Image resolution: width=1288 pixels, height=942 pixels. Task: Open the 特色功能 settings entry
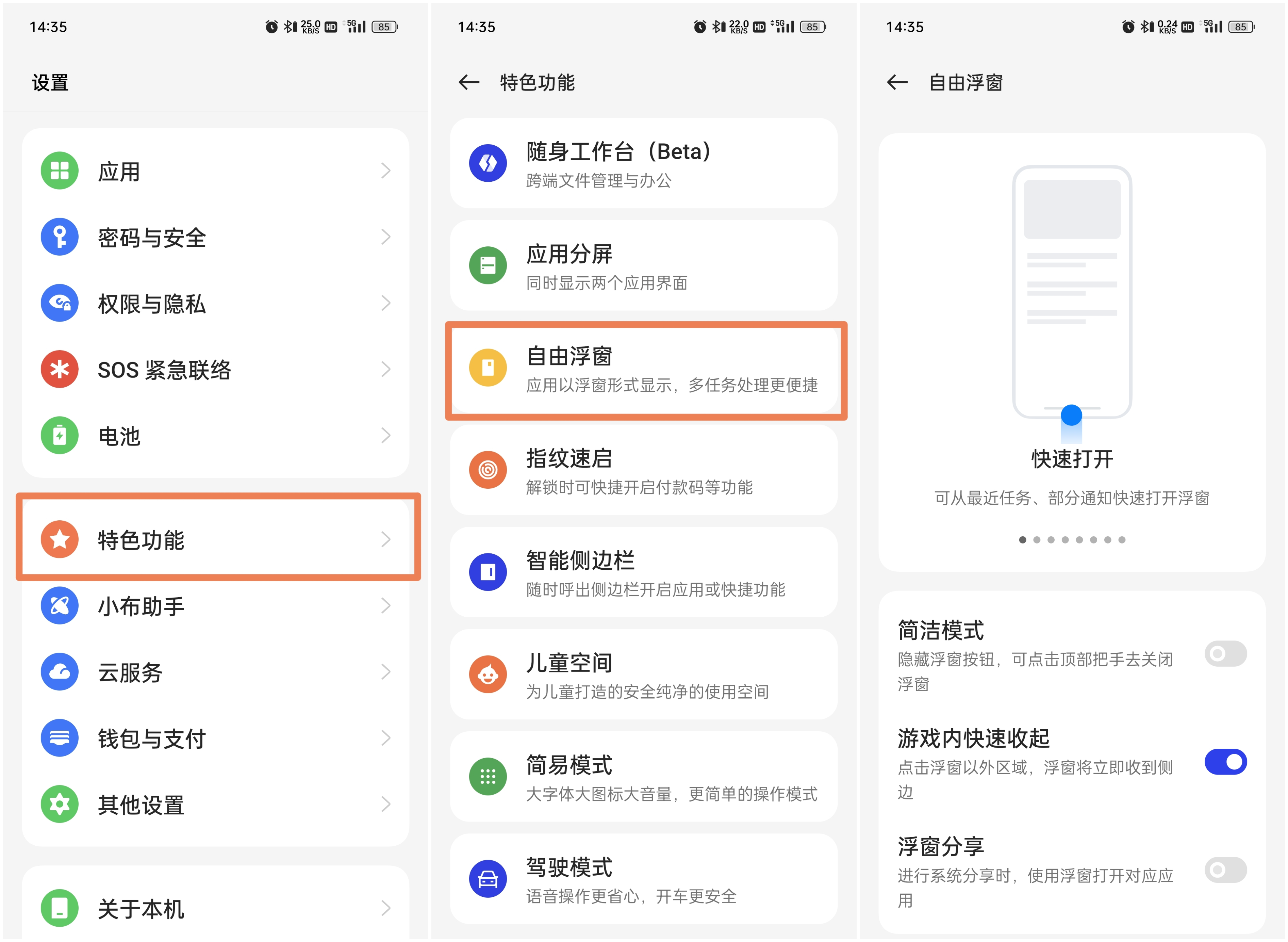click(217, 539)
